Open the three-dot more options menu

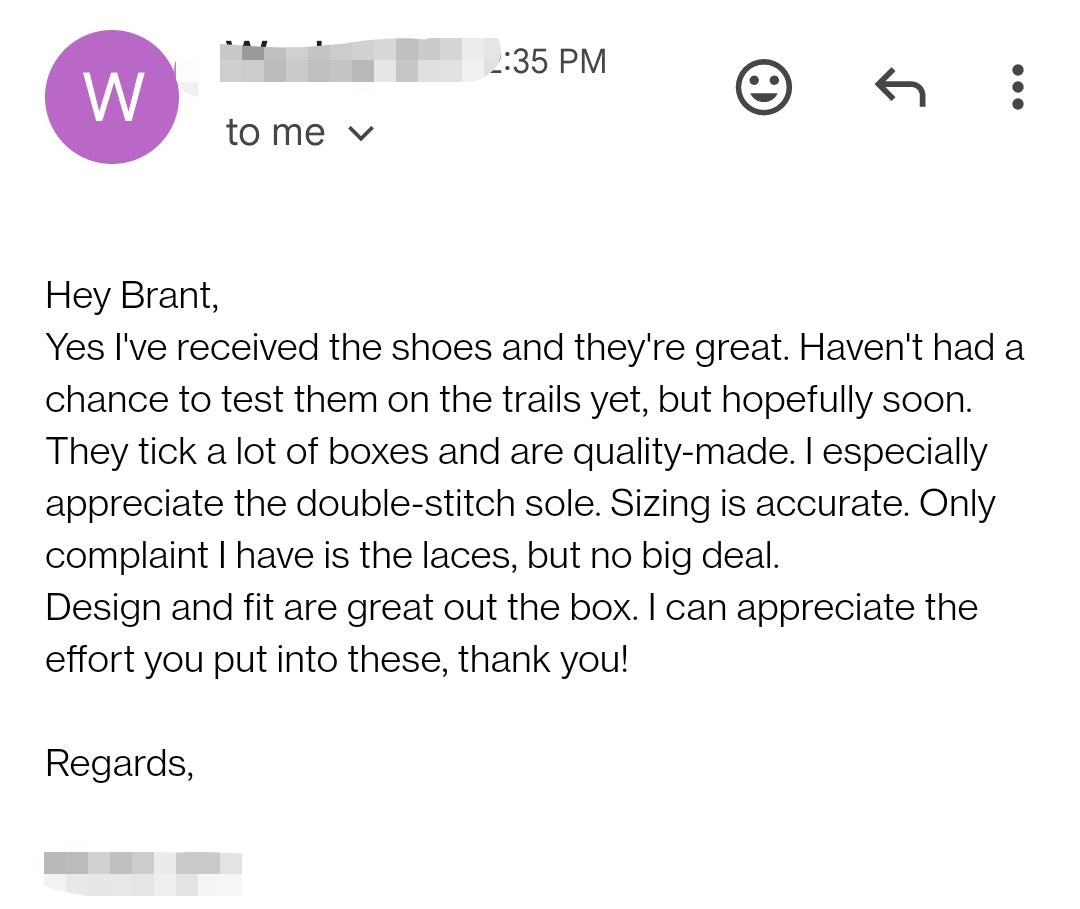(x=1017, y=88)
